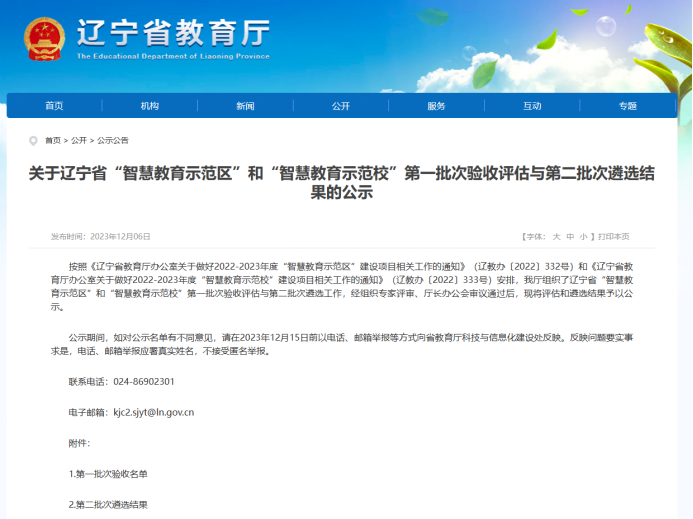Click the national emblem logo
This screenshot has height=519, width=693.
pyautogui.click(x=44, y=38)
